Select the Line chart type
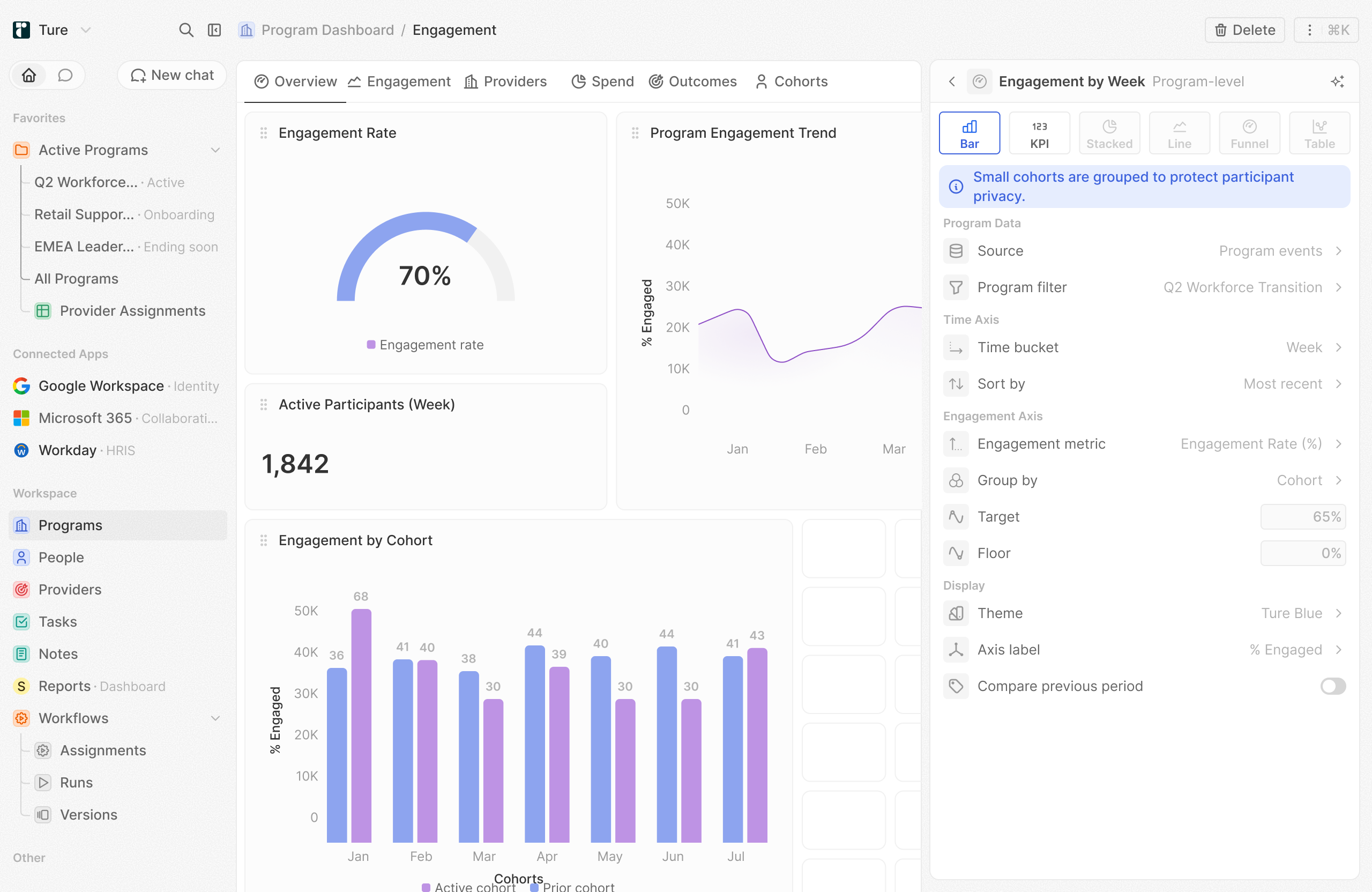This screenshot has width=1372, height=892. [1180, 133]
